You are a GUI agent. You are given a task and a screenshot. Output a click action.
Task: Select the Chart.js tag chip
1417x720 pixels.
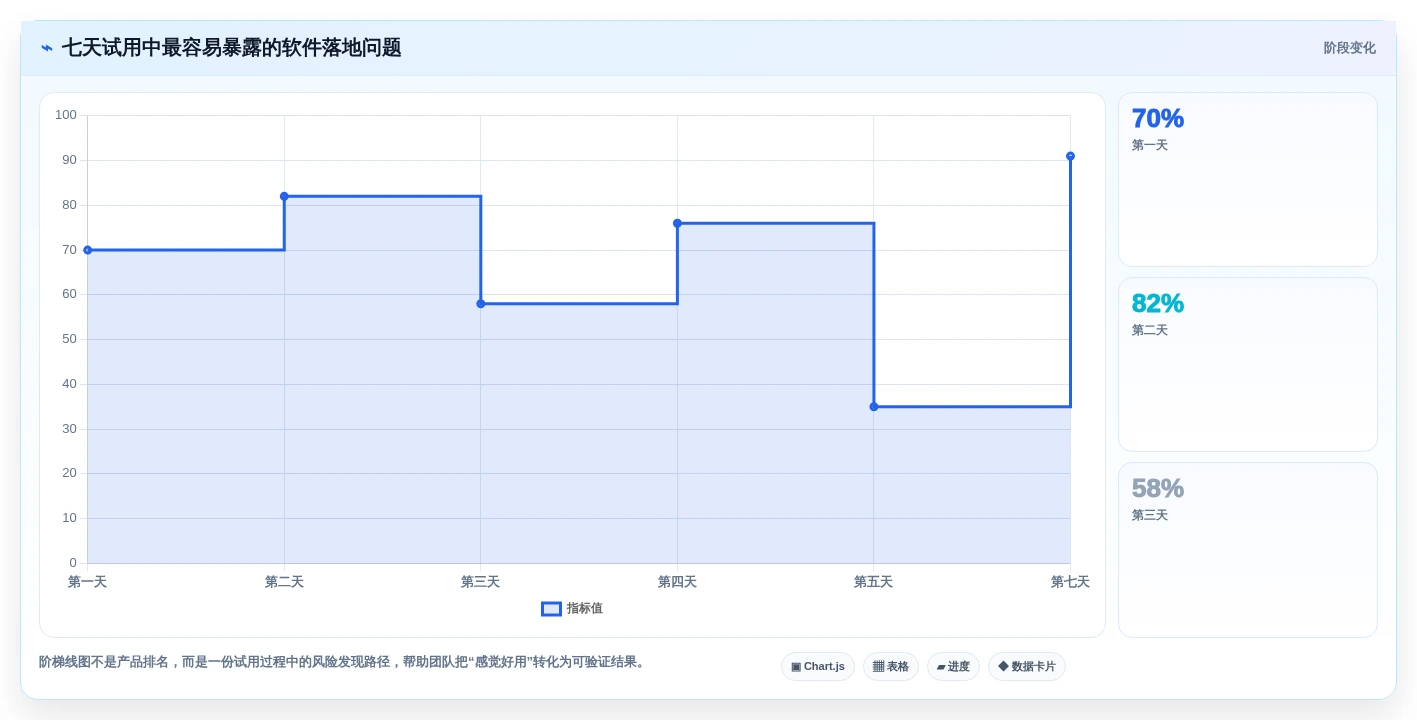pyautogui.click(x=818, y=667)
